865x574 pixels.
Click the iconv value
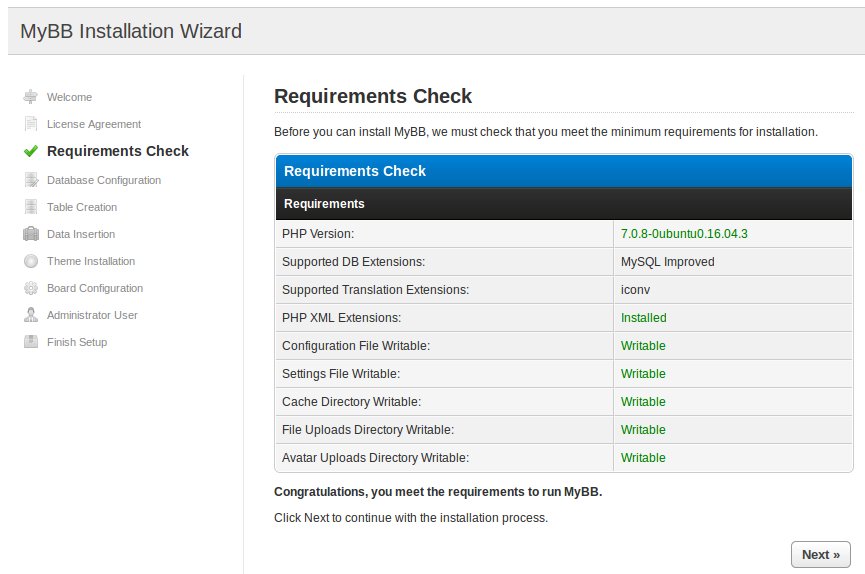tap(636, 290)
